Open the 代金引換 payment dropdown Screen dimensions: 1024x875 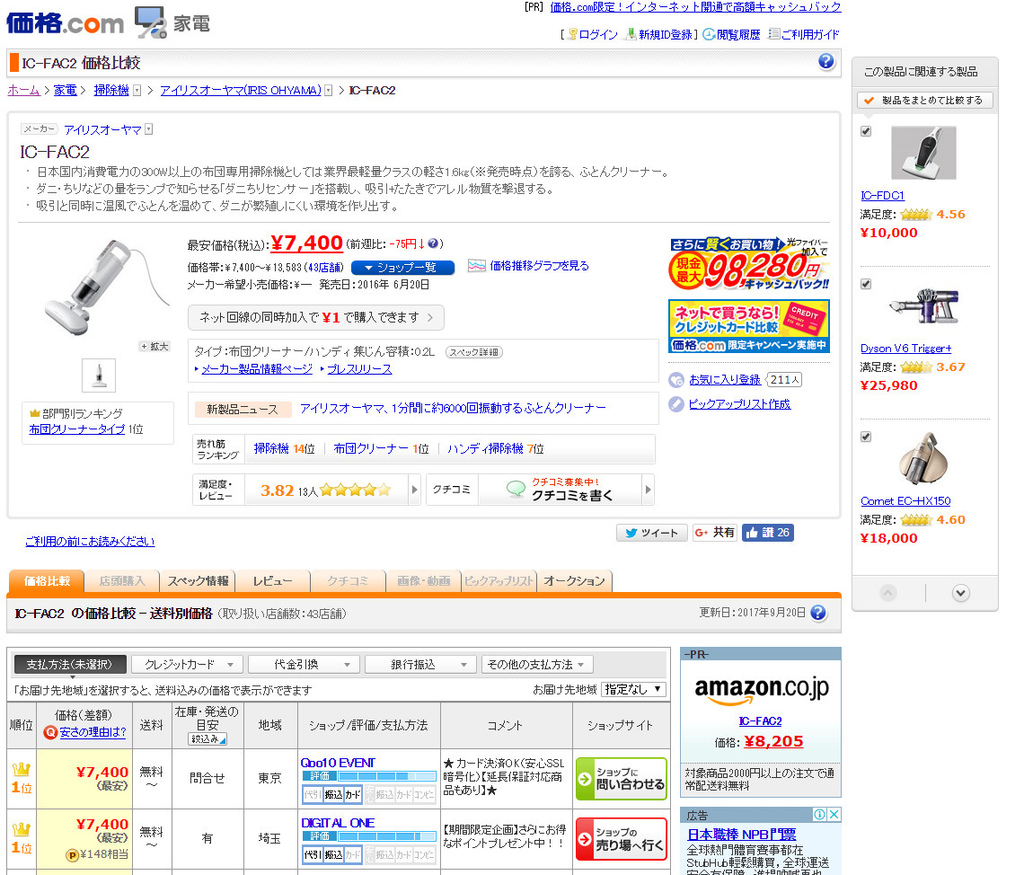(x=304, y=665)
